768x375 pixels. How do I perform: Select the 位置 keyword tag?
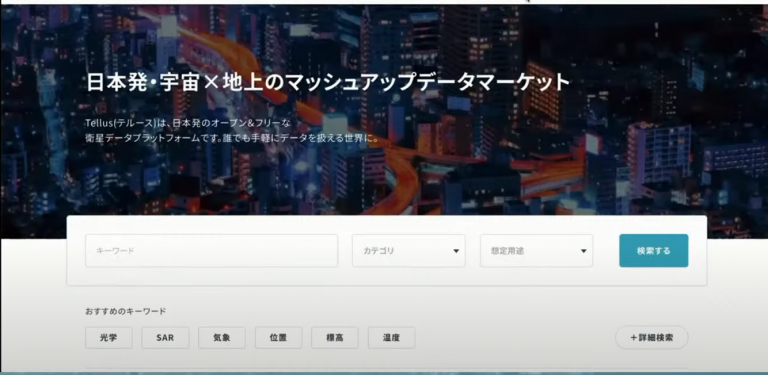coord(278,338)
